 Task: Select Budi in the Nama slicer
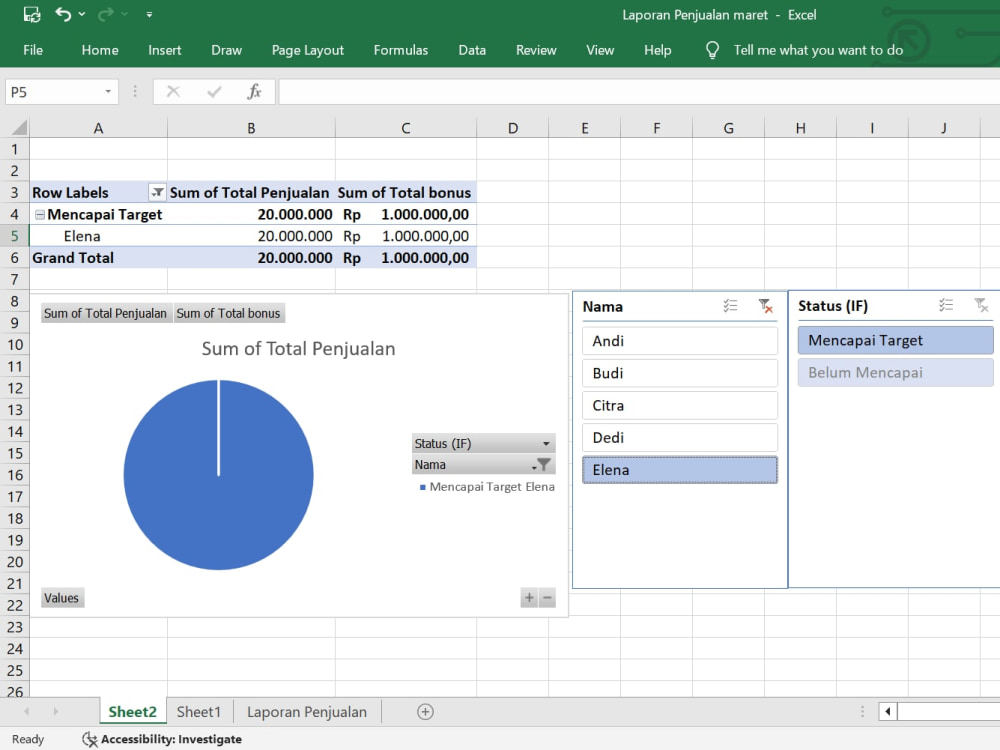[x=680, y=373]
